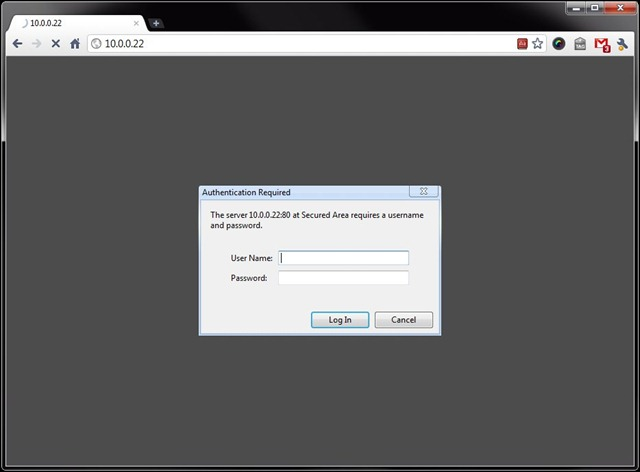Maximize the browser window
Image resolution: width=640 pixels, height=472 pixels.
coord(595,8)
